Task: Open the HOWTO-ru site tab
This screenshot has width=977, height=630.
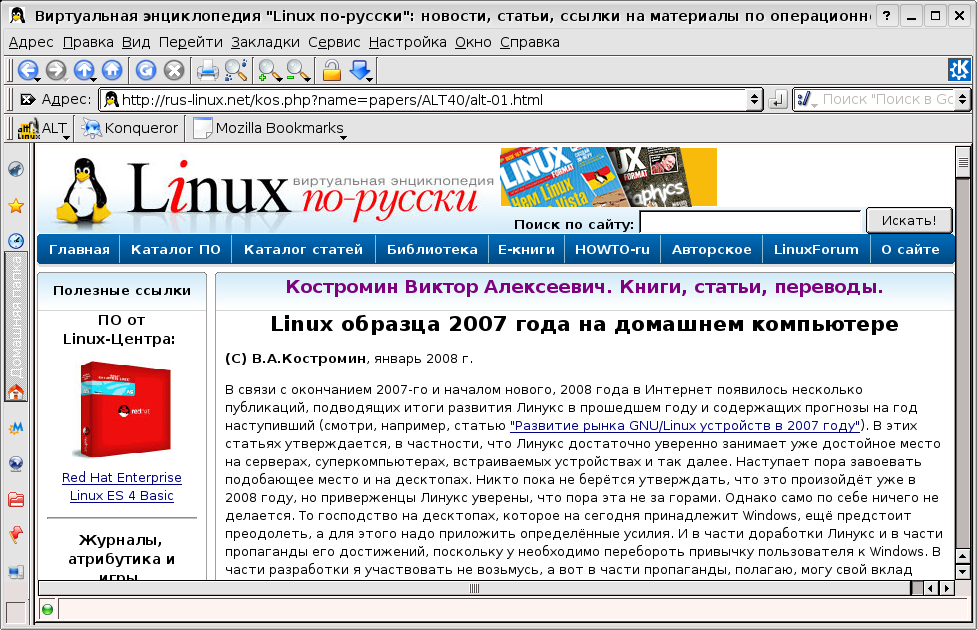Action: tap(612, 249)
